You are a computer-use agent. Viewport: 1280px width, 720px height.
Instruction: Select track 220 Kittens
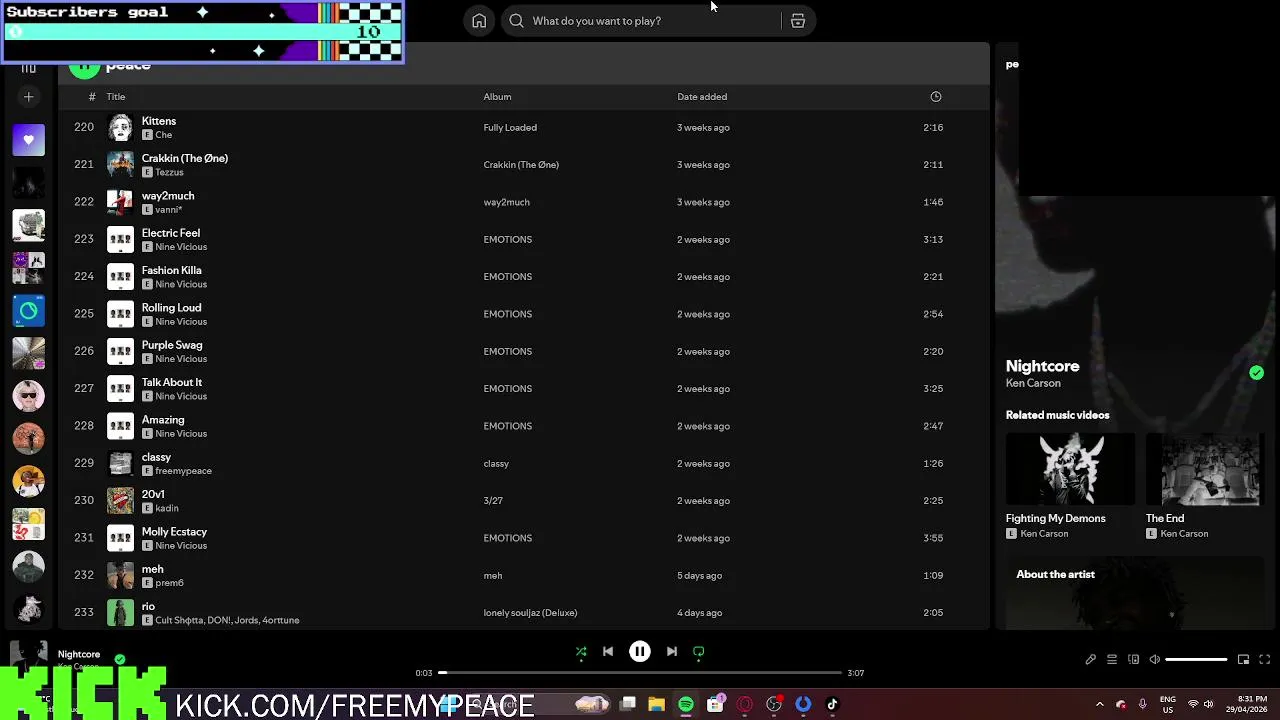tap(524, 128)
